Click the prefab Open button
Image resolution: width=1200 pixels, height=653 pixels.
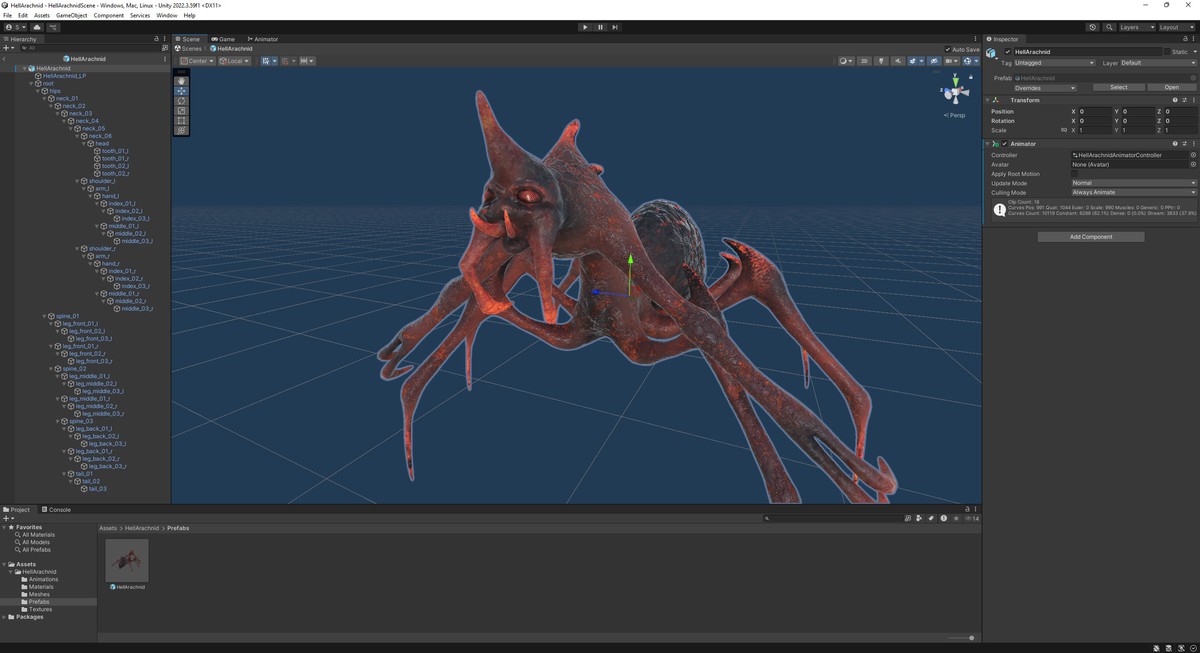click(1172, 87)
